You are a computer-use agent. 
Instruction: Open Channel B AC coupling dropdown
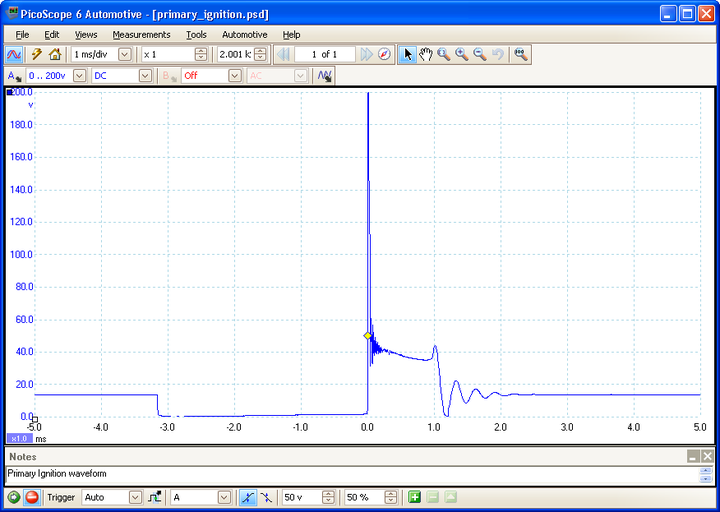[300, 76]
